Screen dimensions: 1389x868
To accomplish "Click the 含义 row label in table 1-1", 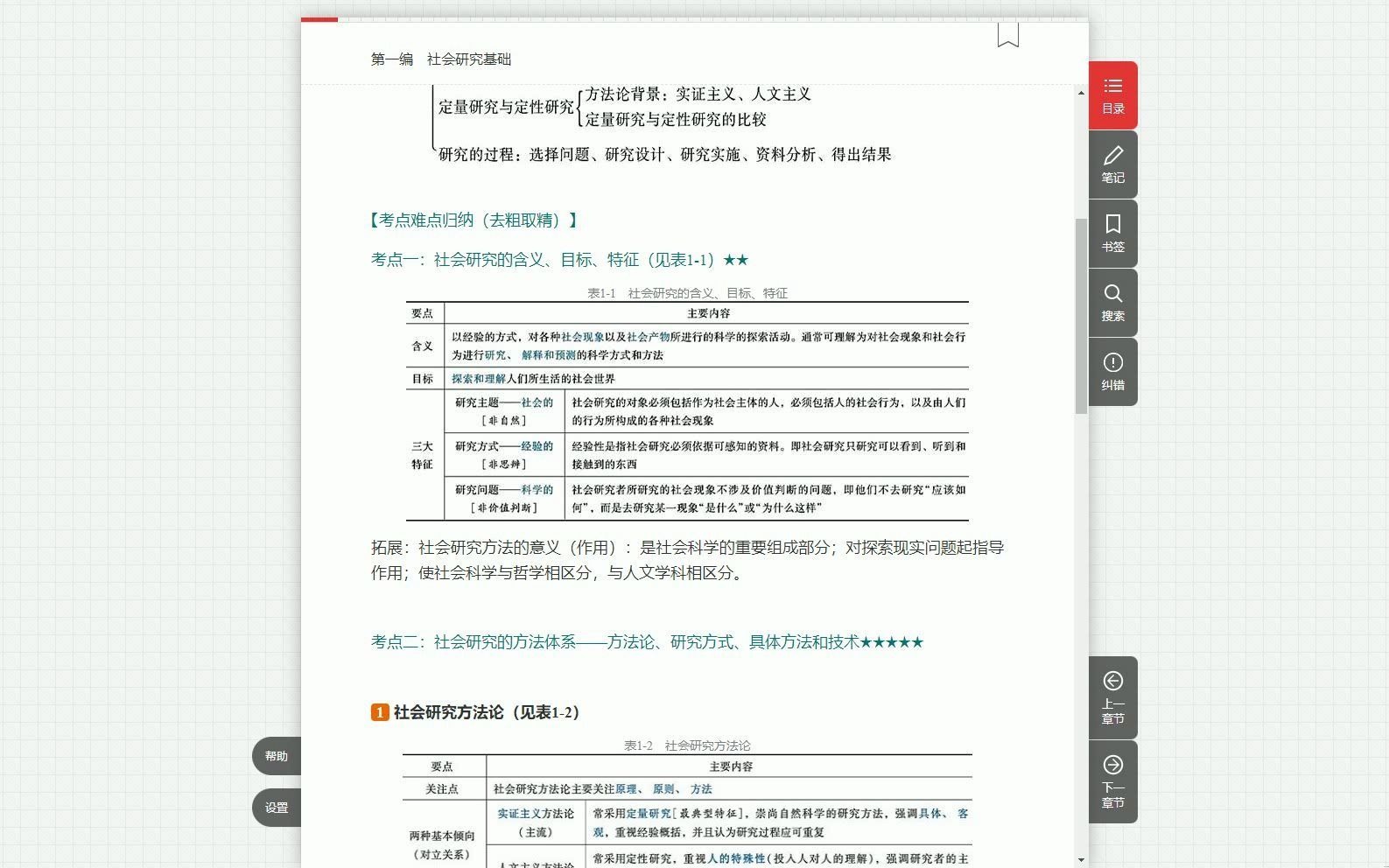I will pyautogui.click(x=423, y=346).
